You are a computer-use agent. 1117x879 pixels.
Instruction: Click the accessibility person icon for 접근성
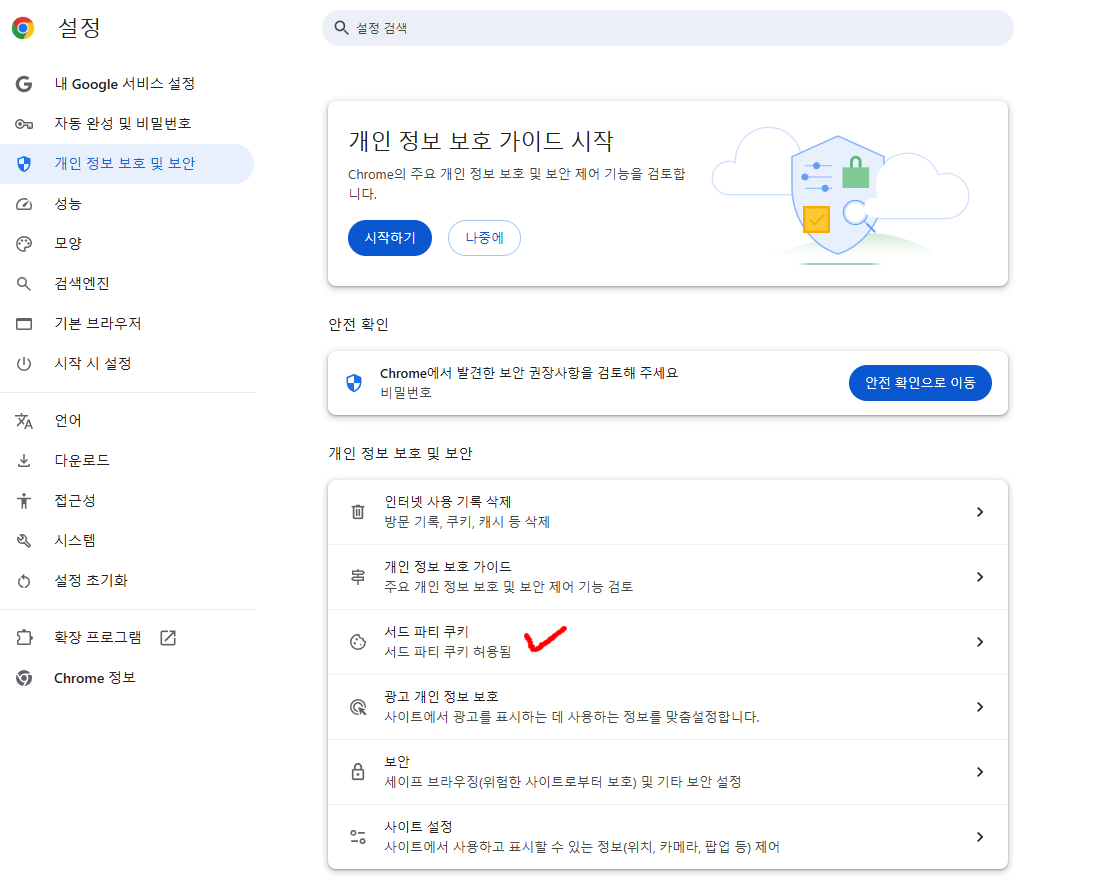pyautogui.click(x=24, y=501)
